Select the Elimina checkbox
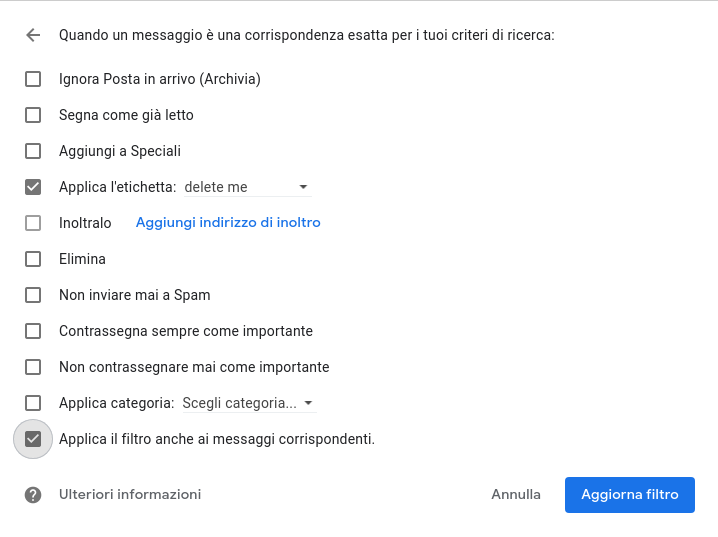Image resolution: width=718 pixels, height=537 pixels. click(x=33, y=259)
